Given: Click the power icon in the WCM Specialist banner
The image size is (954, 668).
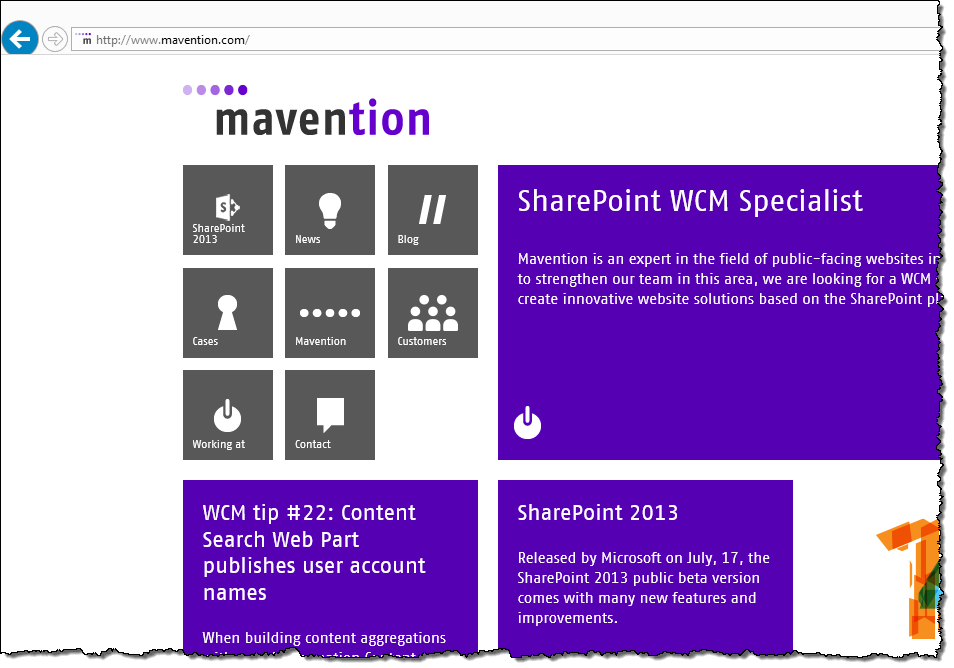Looking at the screenshot, I should click(x=527, y=422).
